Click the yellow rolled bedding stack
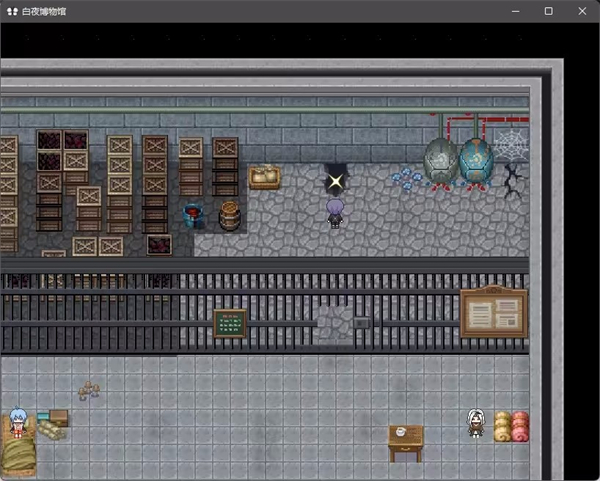 click(x=503, y=426)
